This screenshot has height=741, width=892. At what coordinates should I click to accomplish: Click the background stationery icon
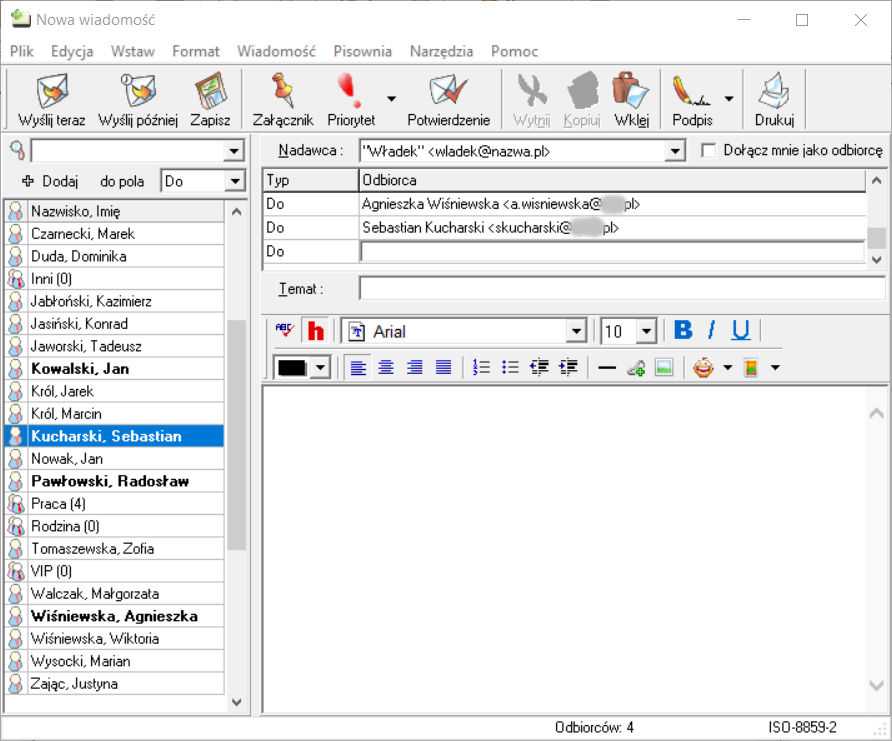point(751,367)
